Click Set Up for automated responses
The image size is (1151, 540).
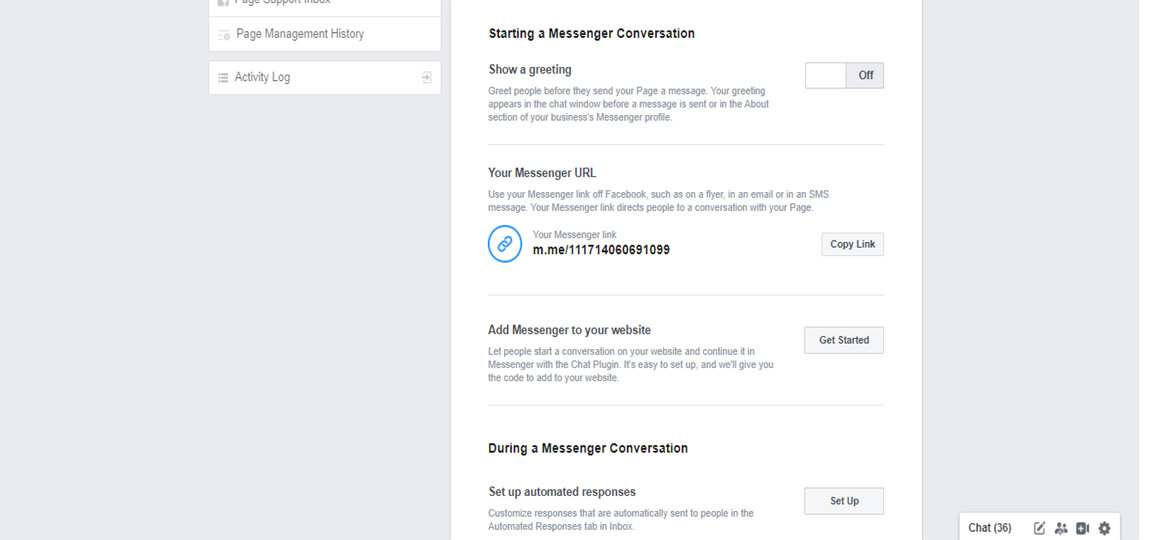(843, 501)
